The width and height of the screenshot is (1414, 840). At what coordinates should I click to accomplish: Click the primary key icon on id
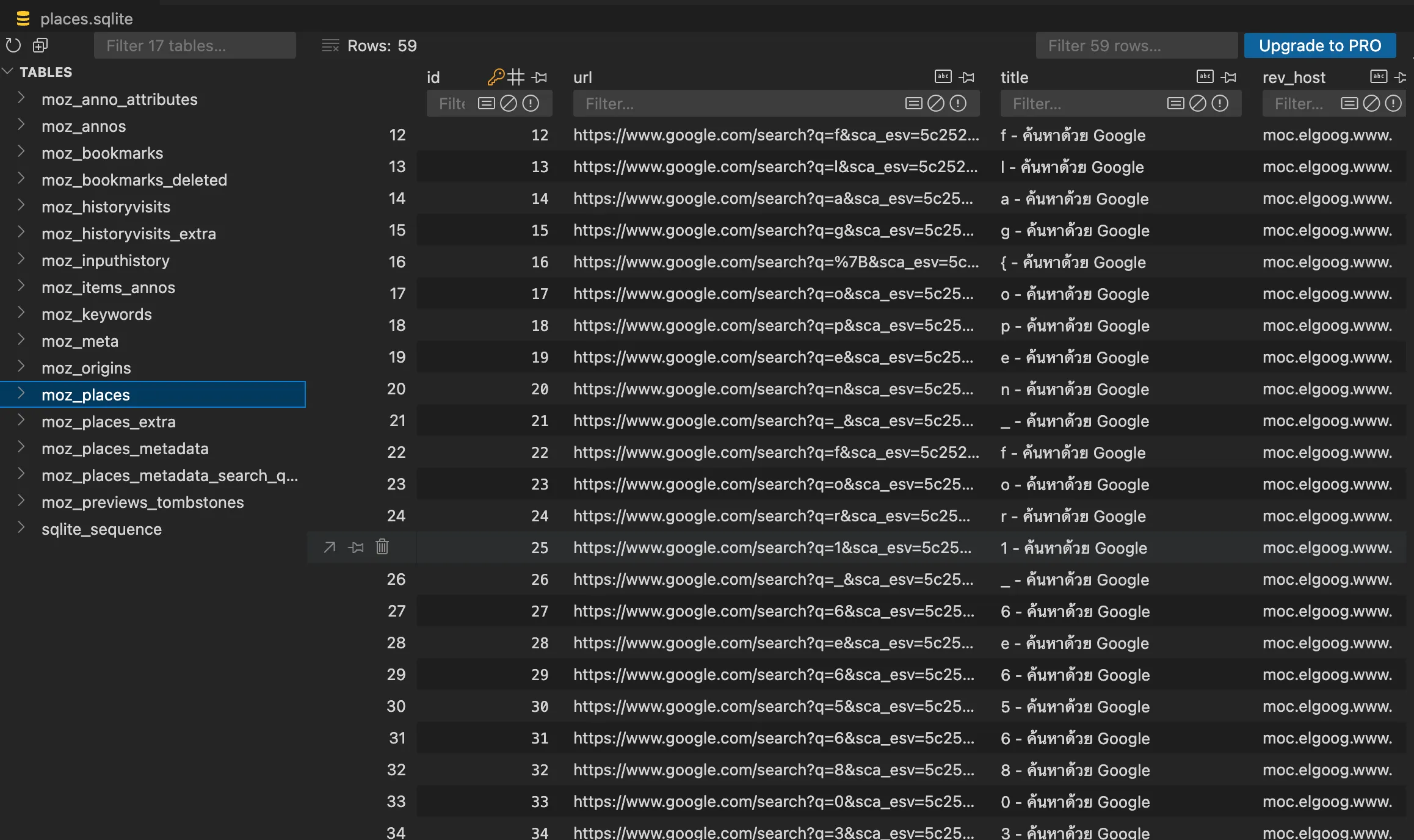click(496, 78)
